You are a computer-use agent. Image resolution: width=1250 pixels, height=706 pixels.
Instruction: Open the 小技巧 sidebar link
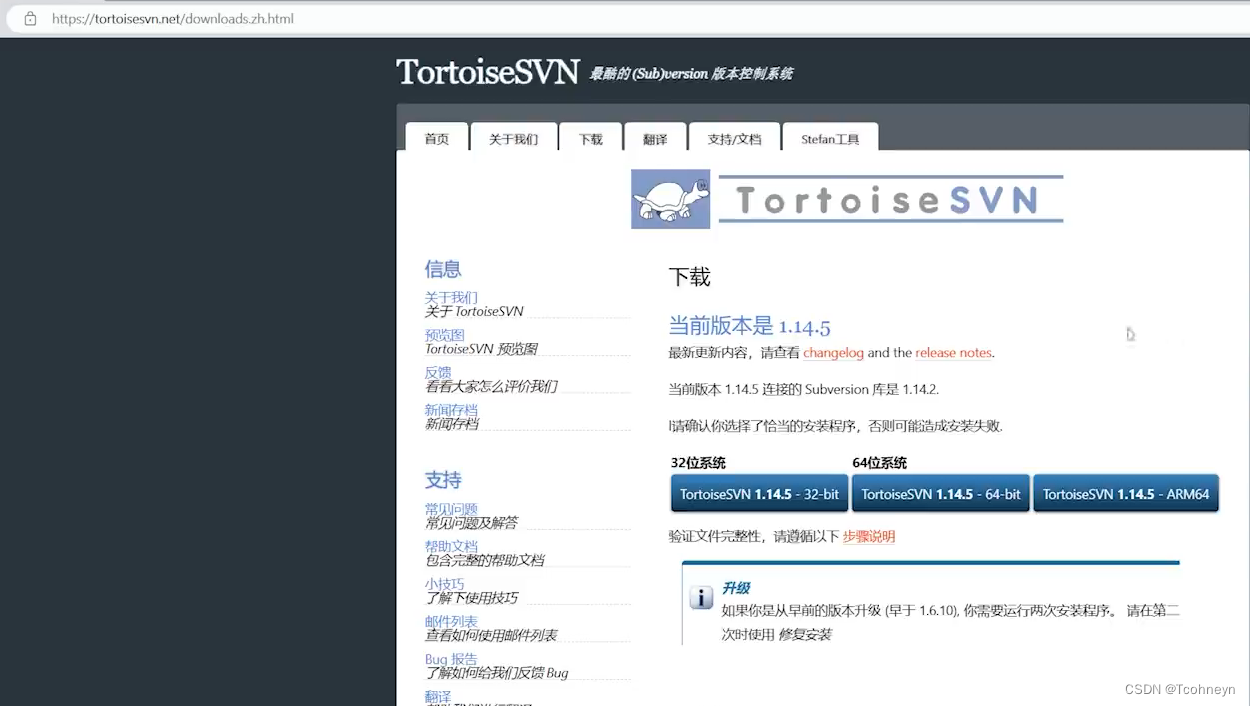click(444, 584)
